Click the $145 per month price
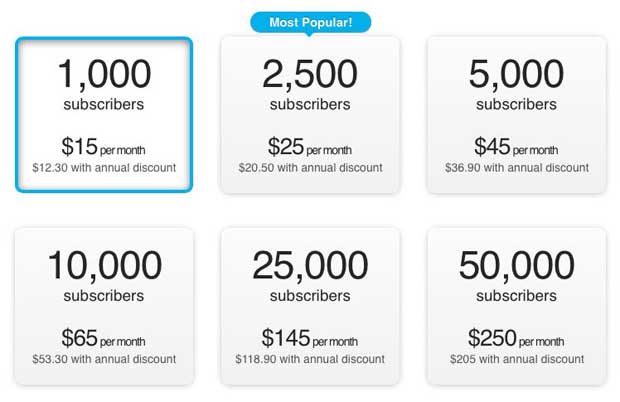The width and height of the screenshot is (620, 402). (x=309, y=338)
